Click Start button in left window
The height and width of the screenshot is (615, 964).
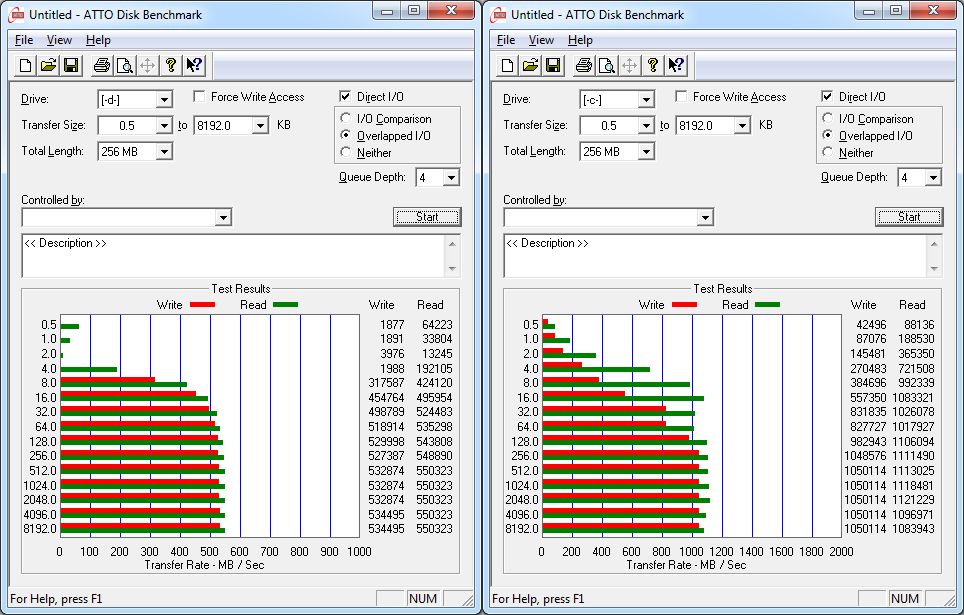(x=427, y=216)
